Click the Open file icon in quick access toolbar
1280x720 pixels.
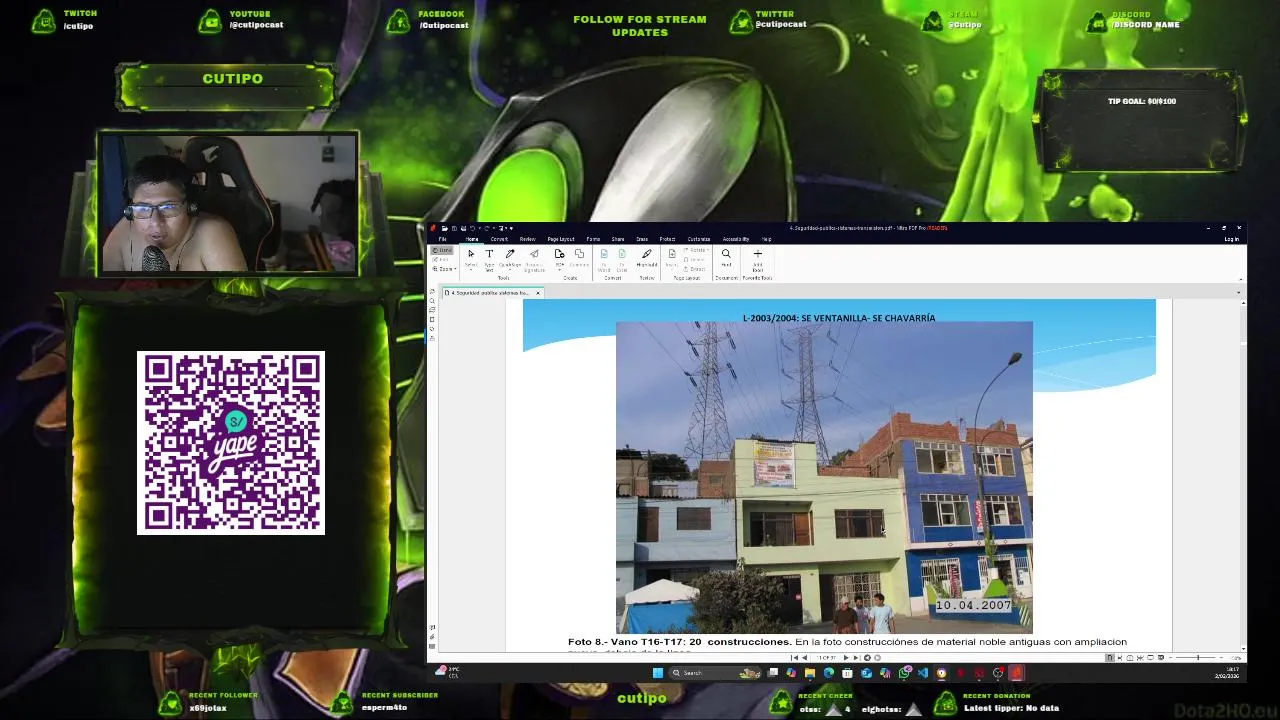tap(445, 228)
